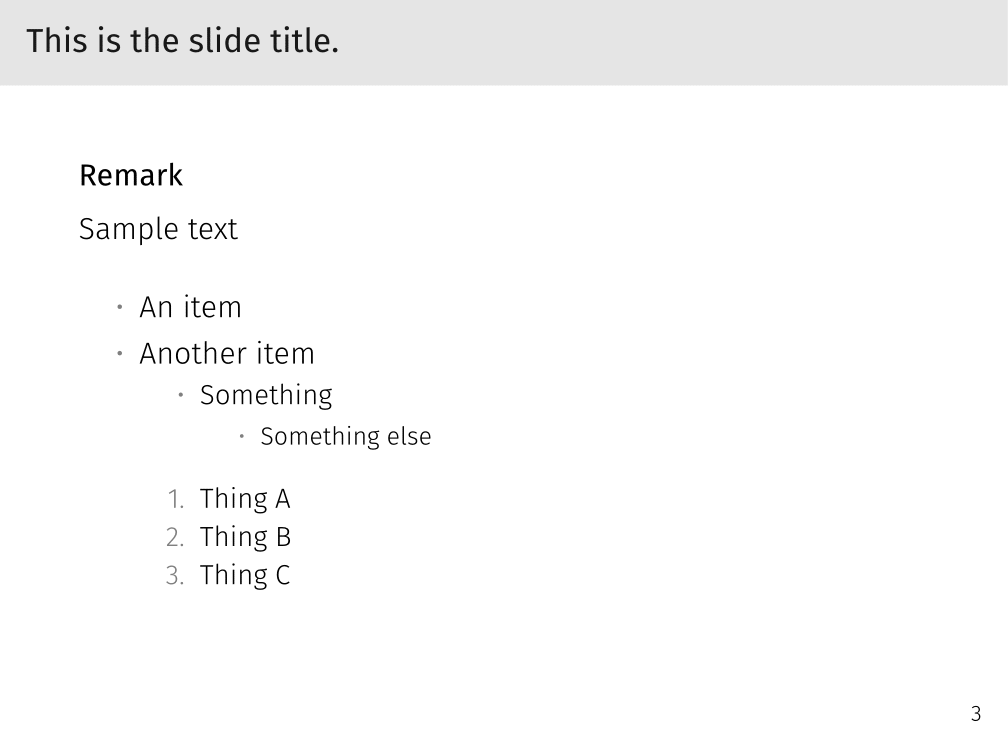Click the list number '3.' marker
The height and width of the screenshot is (756, 1008).
tap(176, 575)
